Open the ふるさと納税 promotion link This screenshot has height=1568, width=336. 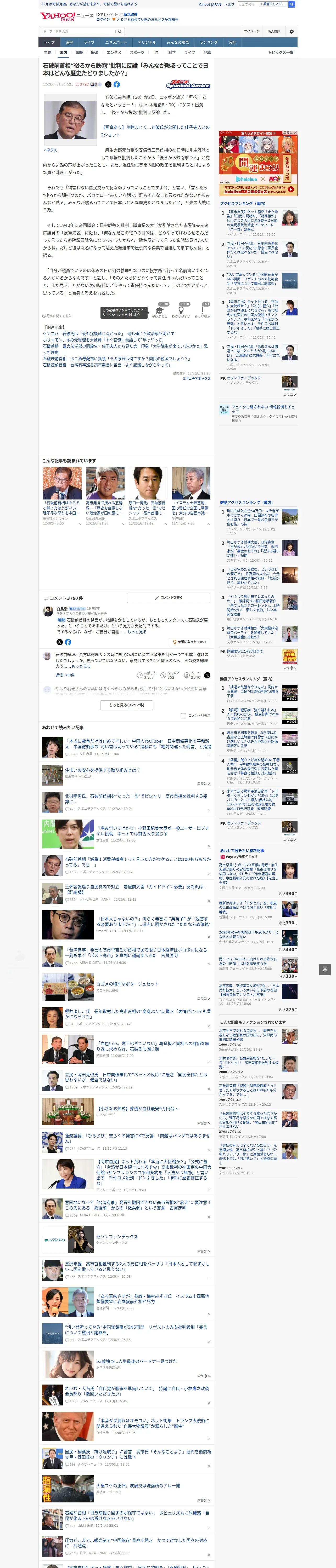point(148,20)
